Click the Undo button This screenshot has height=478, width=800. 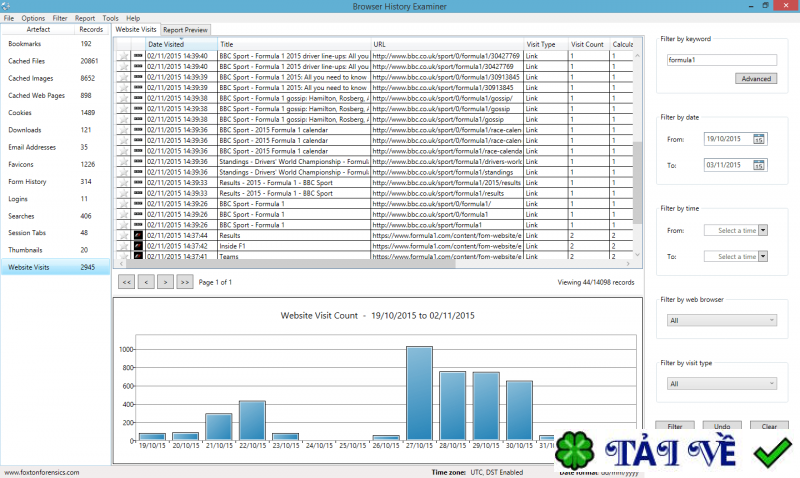pos(721,426)
